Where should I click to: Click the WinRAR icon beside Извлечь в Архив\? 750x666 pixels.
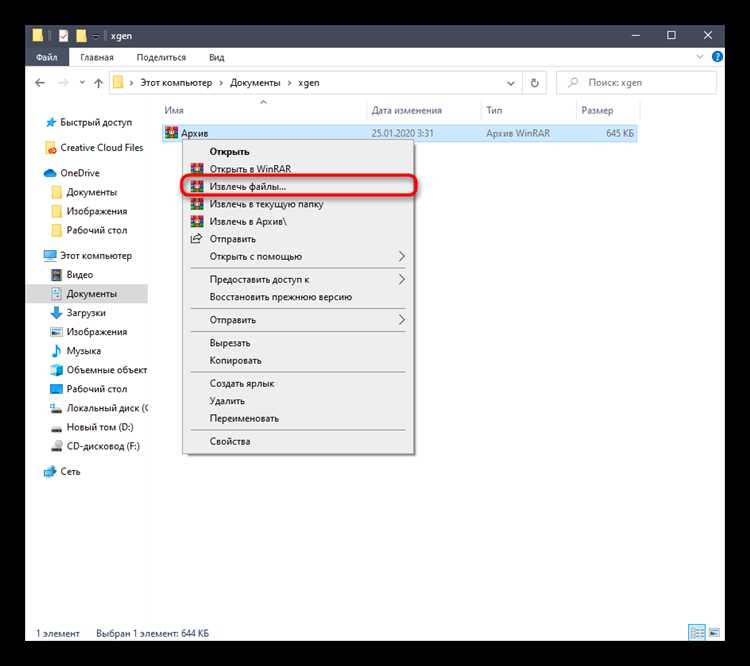pyautogui.click(x=197, y=222)
